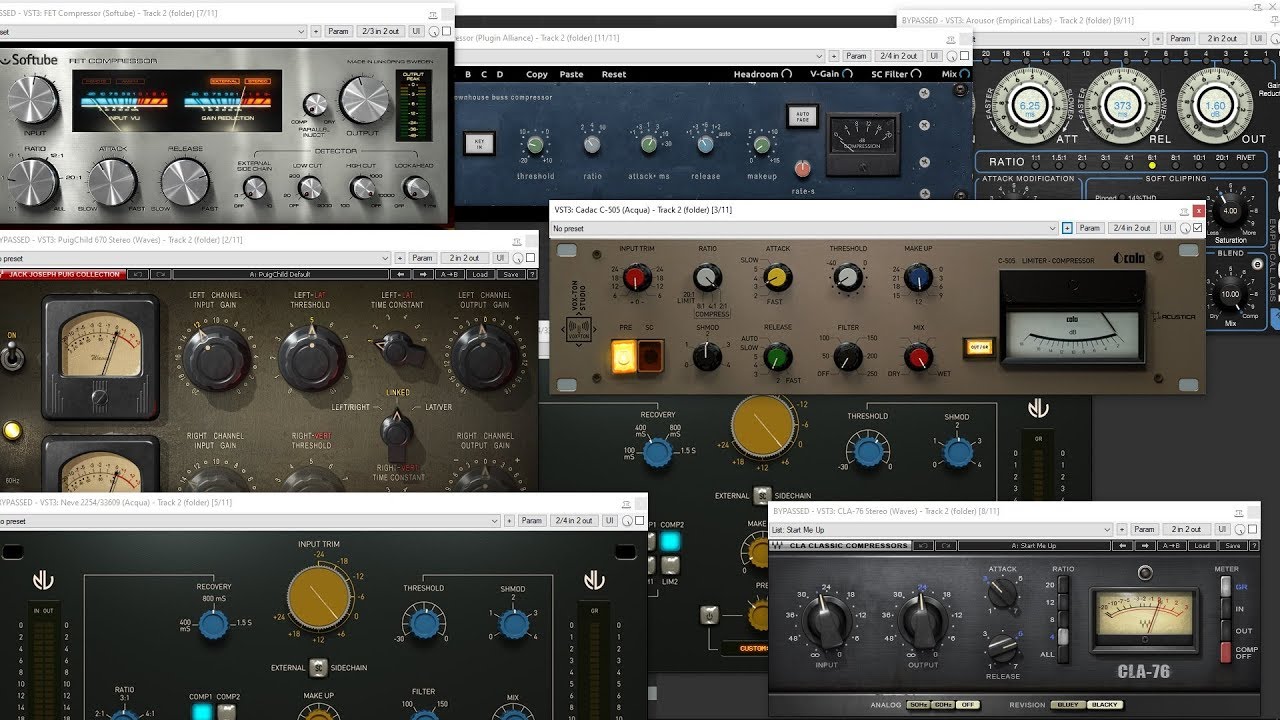Open Param menu in Plugin Alliance window
The width and height of the screenshot is (1280, 720).
(x=856, y=56)
